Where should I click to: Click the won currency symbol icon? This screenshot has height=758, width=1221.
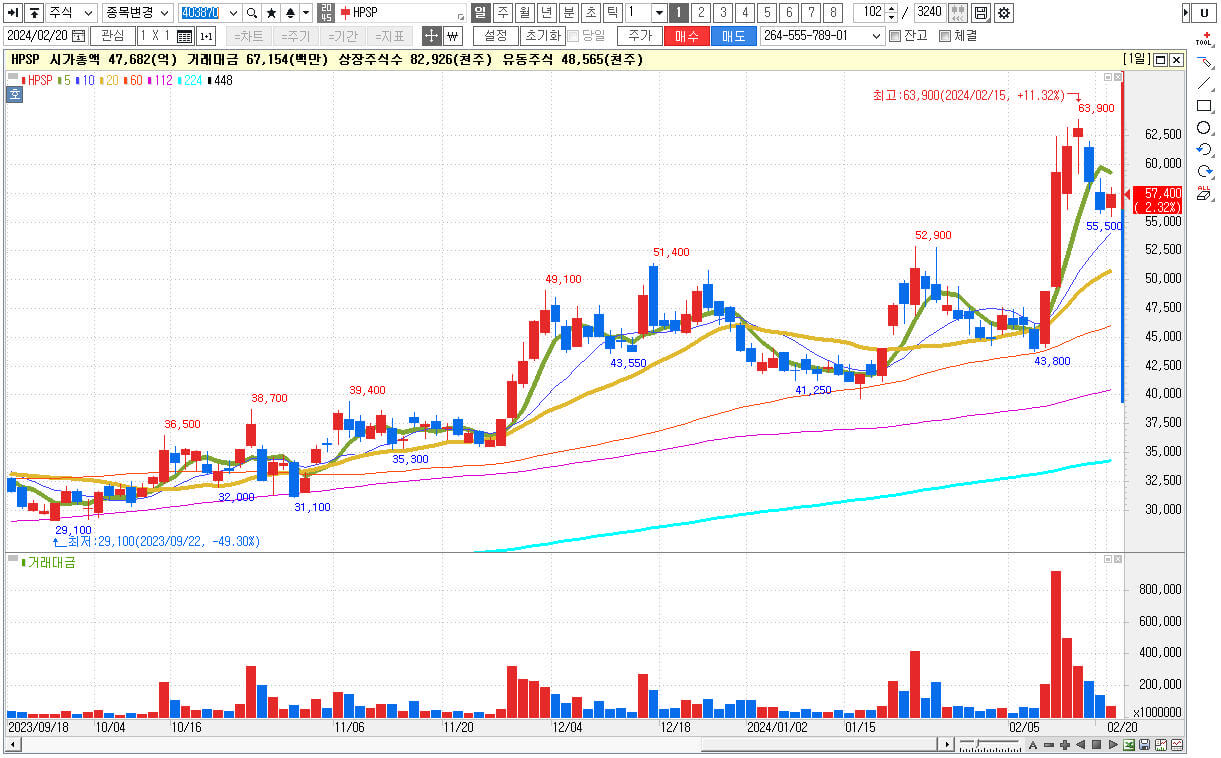click(x=452, y=36)
